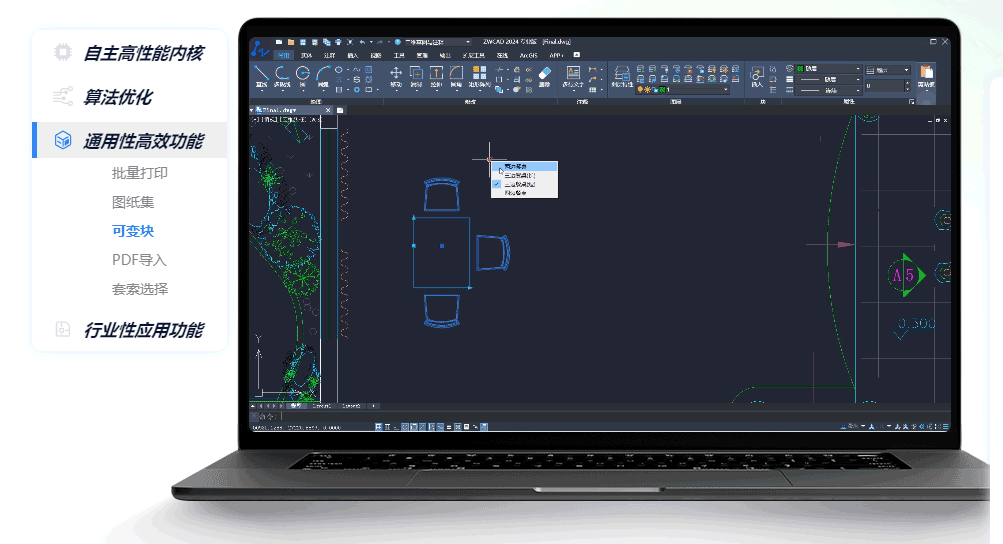Screen dimensions: 1003x544
Task: Open a new drawing tab next to Final.dwg
Action: 340,110
